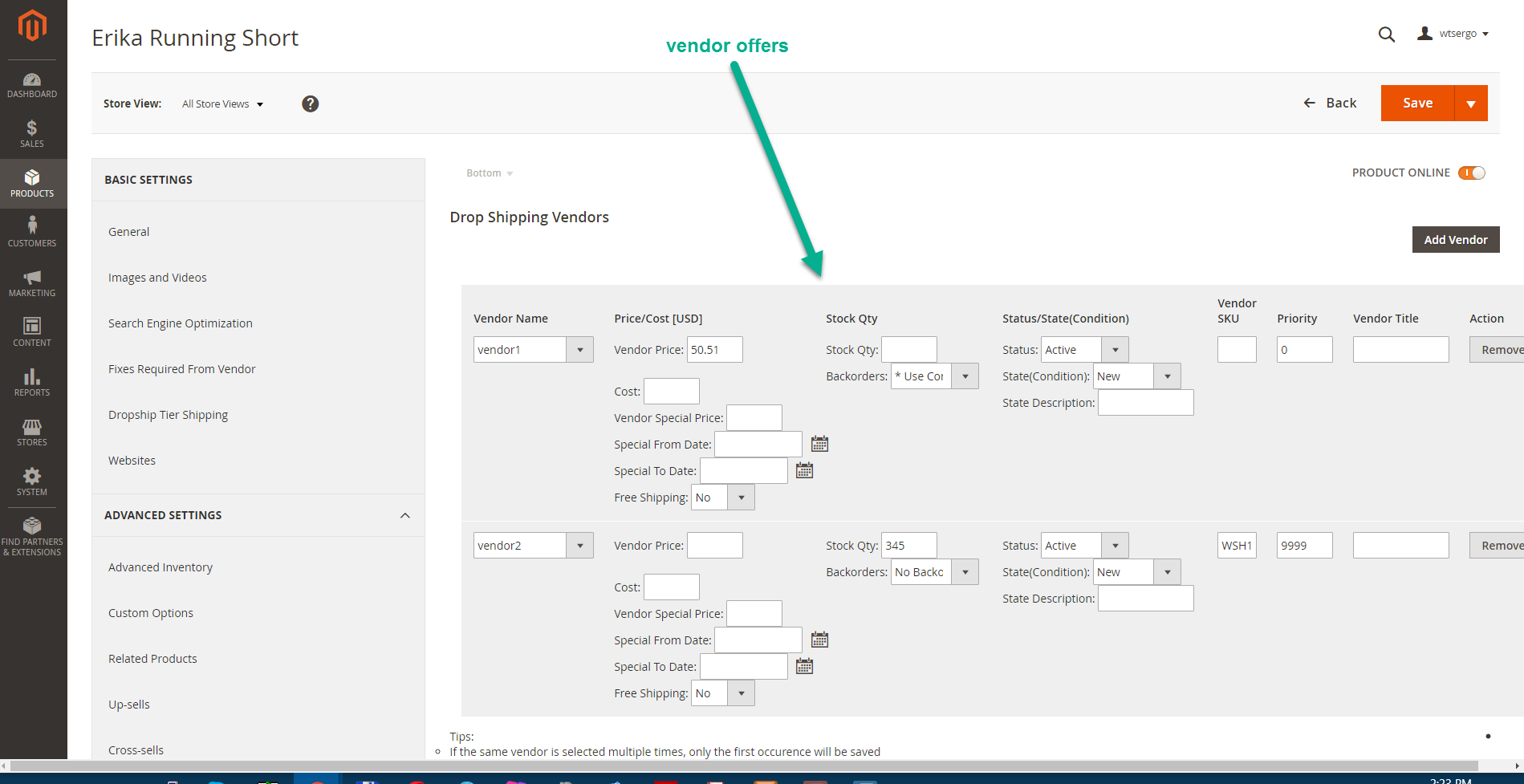Open the Content sidebar menu
The image size is (1524, 784).
coord(32,333)
